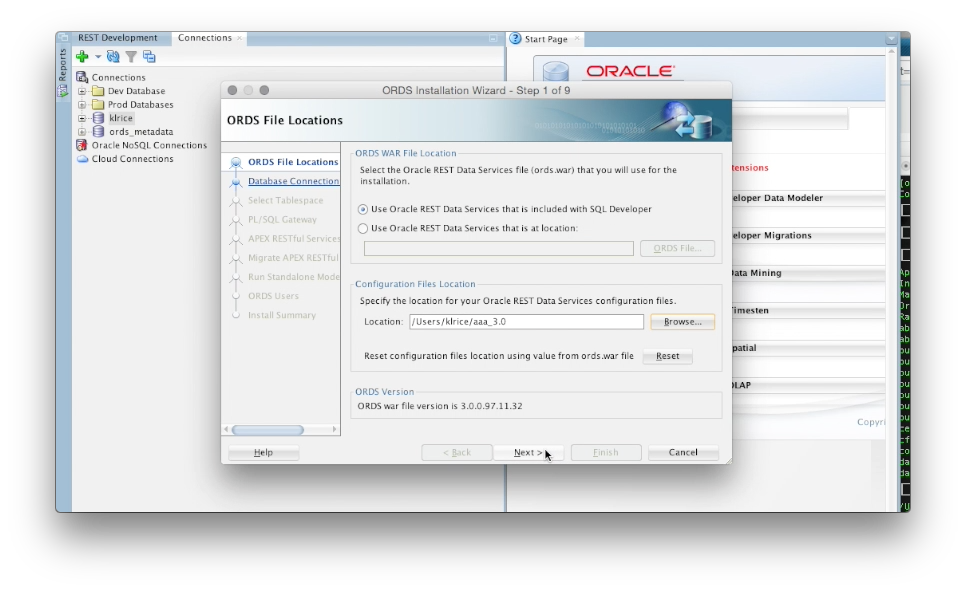Image resolution: width=966 pixels, height=592 pixels.
Task: Open tab list dropdown at Start Page tab bar
Action: tap(891, 39)
